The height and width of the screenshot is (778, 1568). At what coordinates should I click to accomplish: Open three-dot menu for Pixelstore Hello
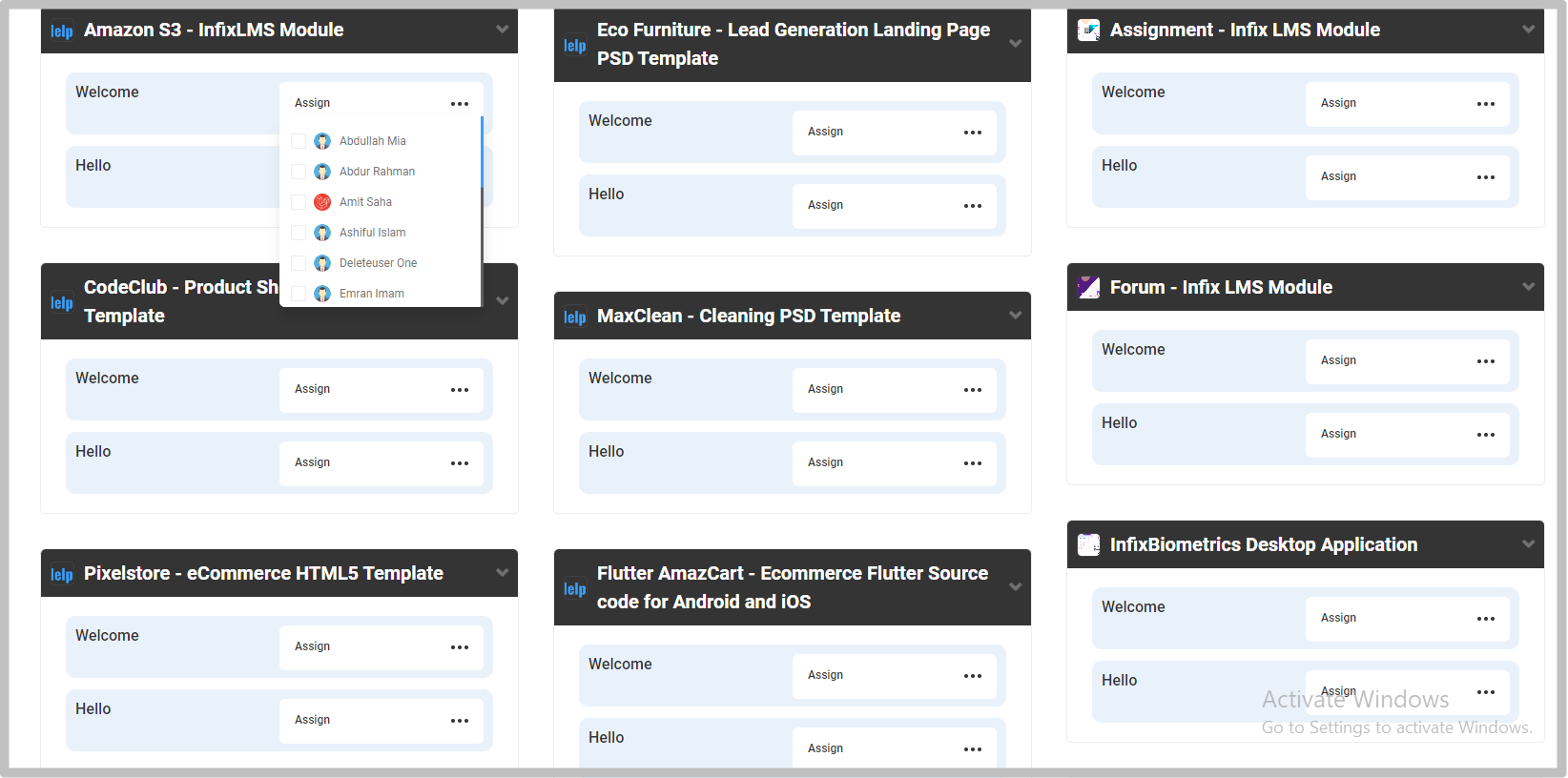pyautogui.click(x=460, y=721)
